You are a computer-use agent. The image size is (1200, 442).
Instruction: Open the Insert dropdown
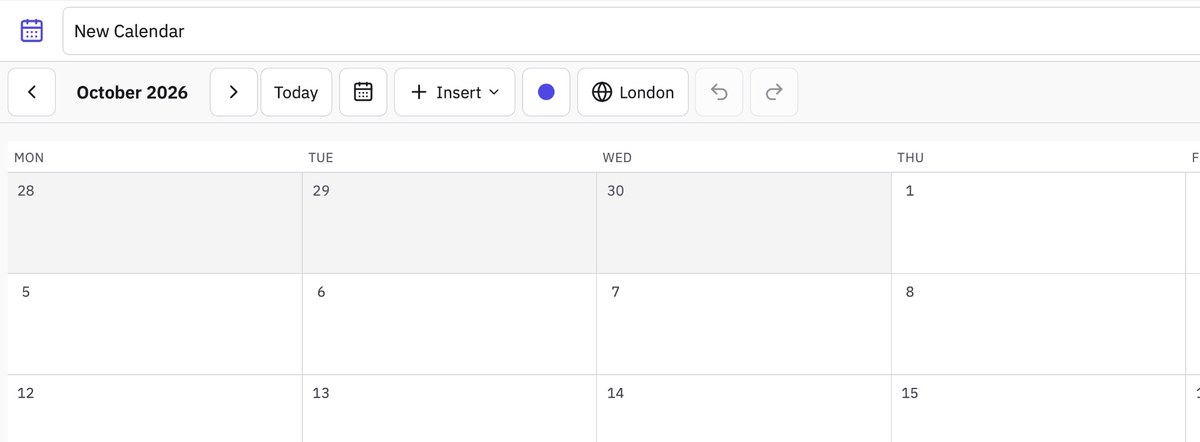[454, 92]
